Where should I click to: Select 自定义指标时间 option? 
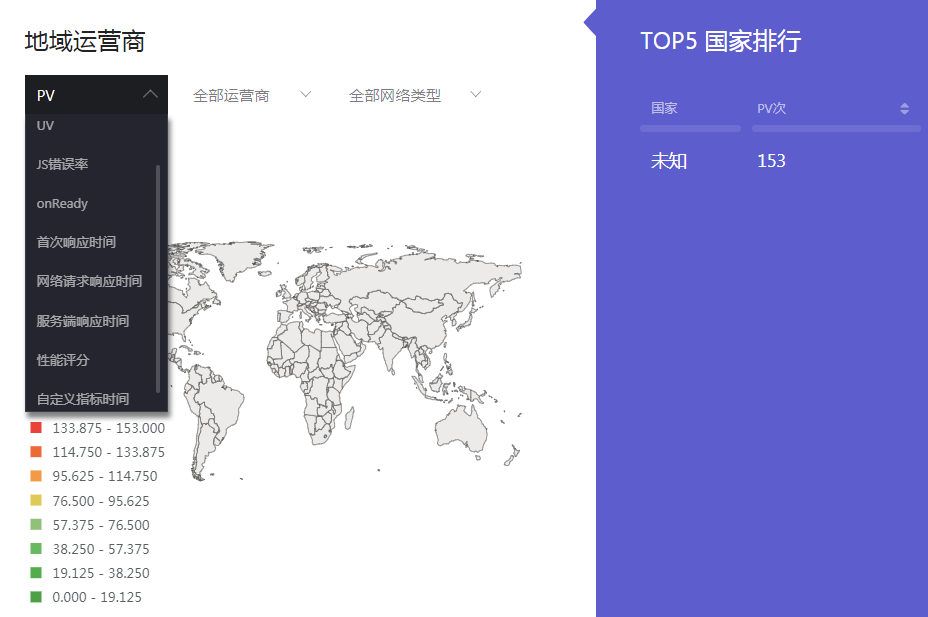(x=96, y=398)
